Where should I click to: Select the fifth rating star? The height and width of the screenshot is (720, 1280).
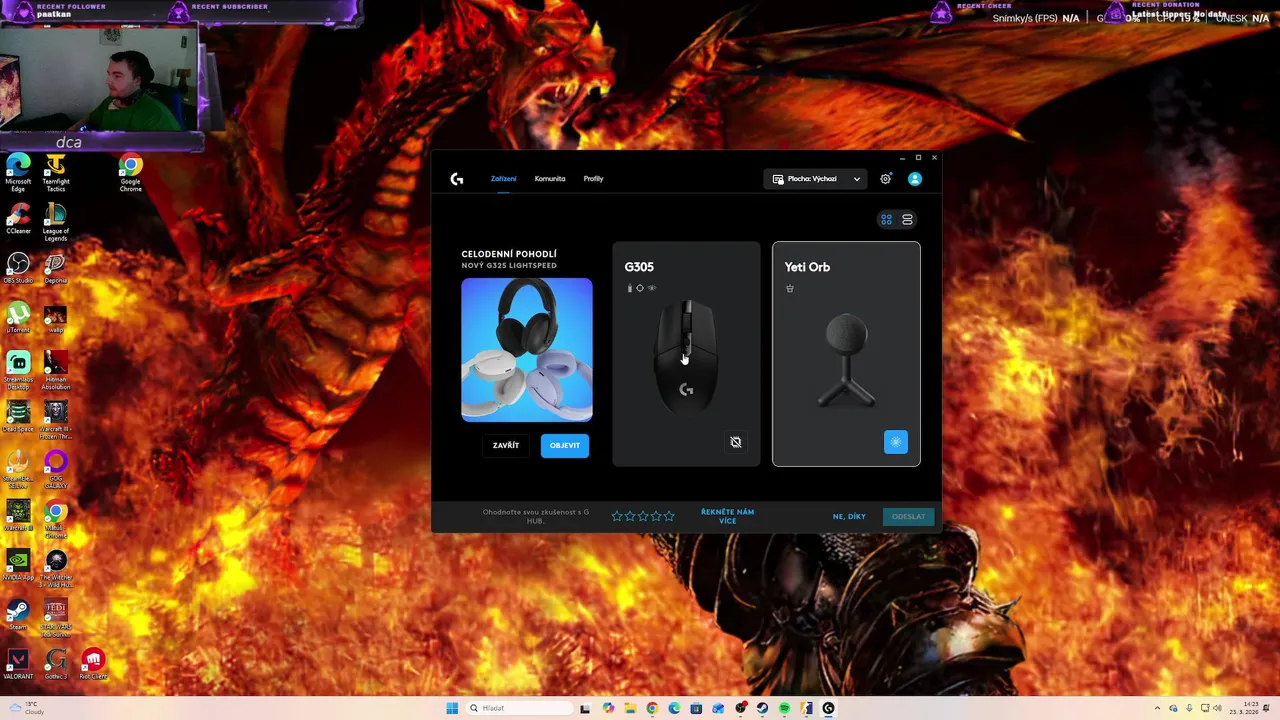[669, 516]
